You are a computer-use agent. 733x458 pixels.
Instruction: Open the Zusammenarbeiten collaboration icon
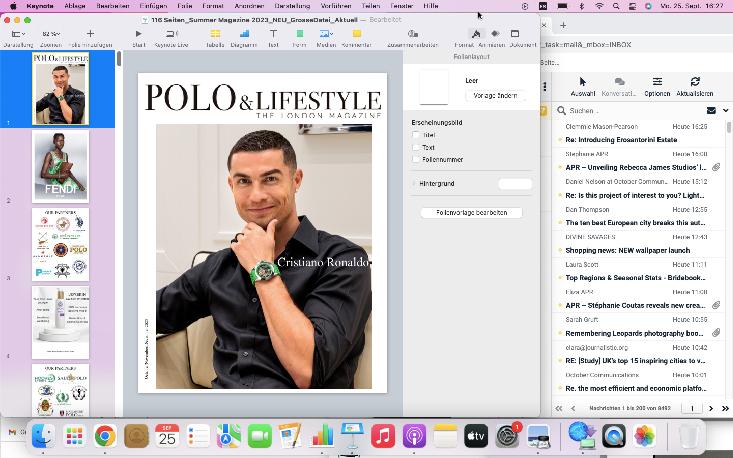[x=412, y=34]
